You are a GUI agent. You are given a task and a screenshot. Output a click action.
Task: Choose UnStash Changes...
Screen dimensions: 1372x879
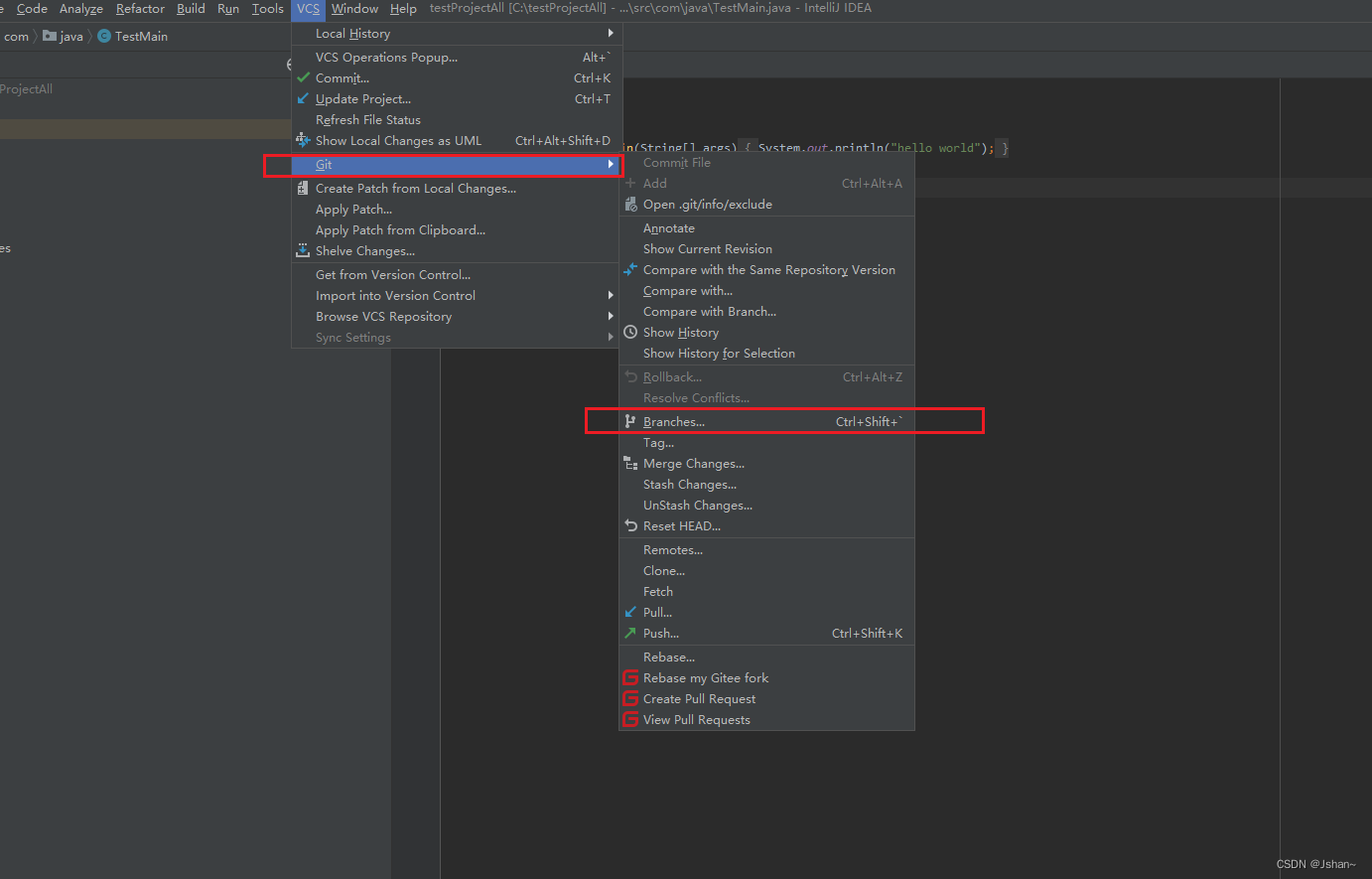(x=766, y=505)
